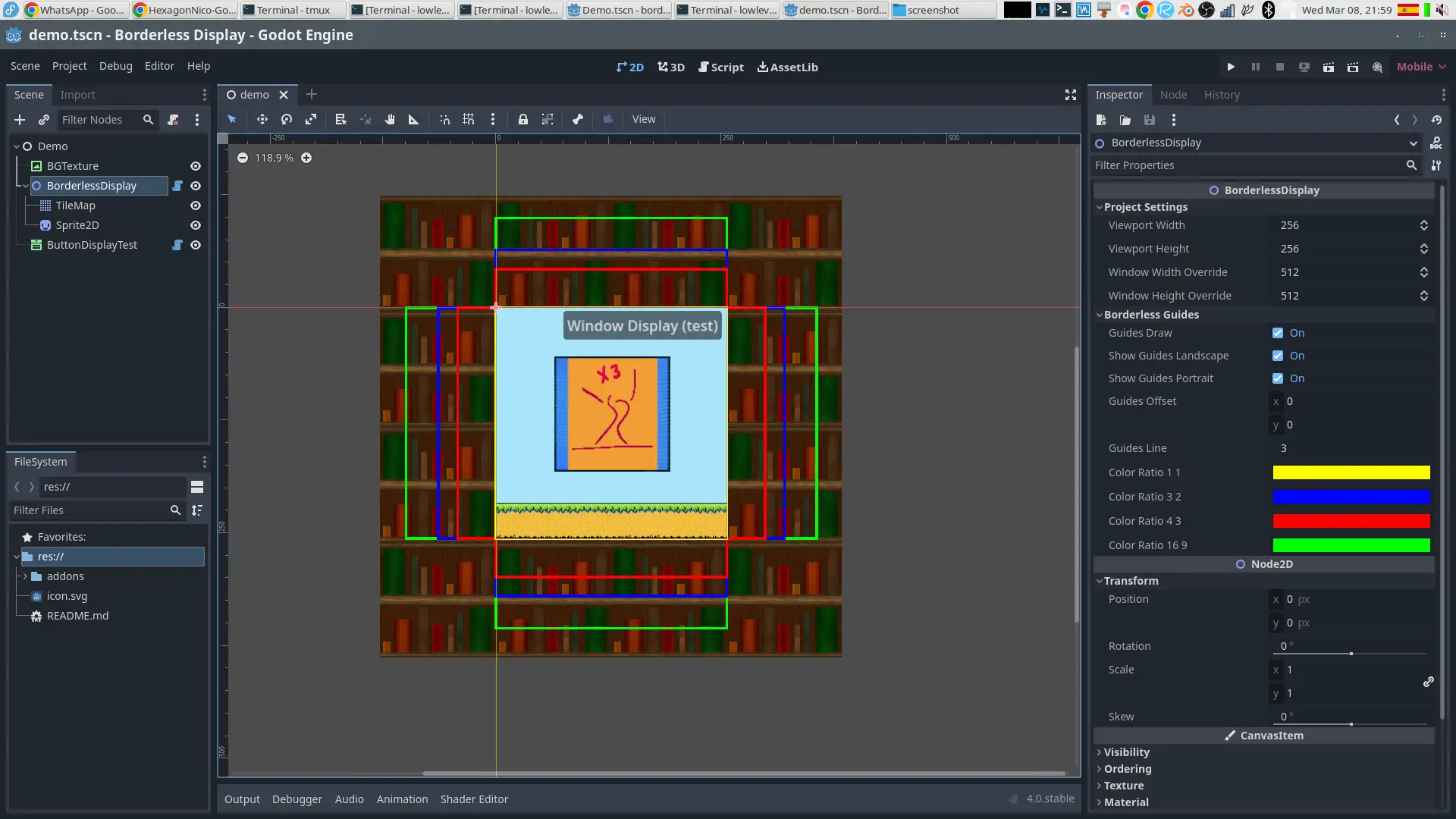1456x819 pixels.
Task: Open Mobile renderer dropdown
Action: pos(1421,67)
